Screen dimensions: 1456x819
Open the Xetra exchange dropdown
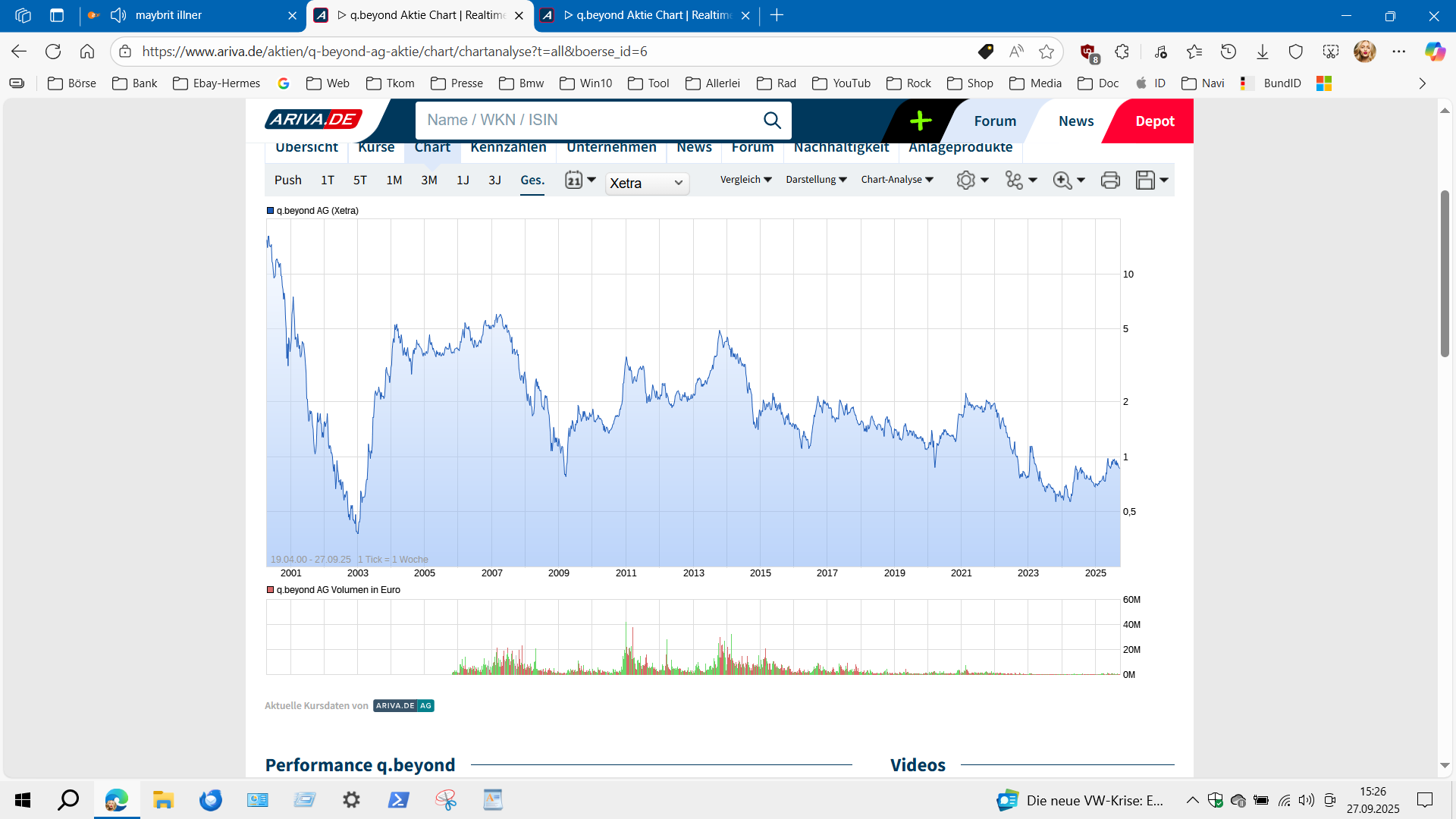(647, 184)
